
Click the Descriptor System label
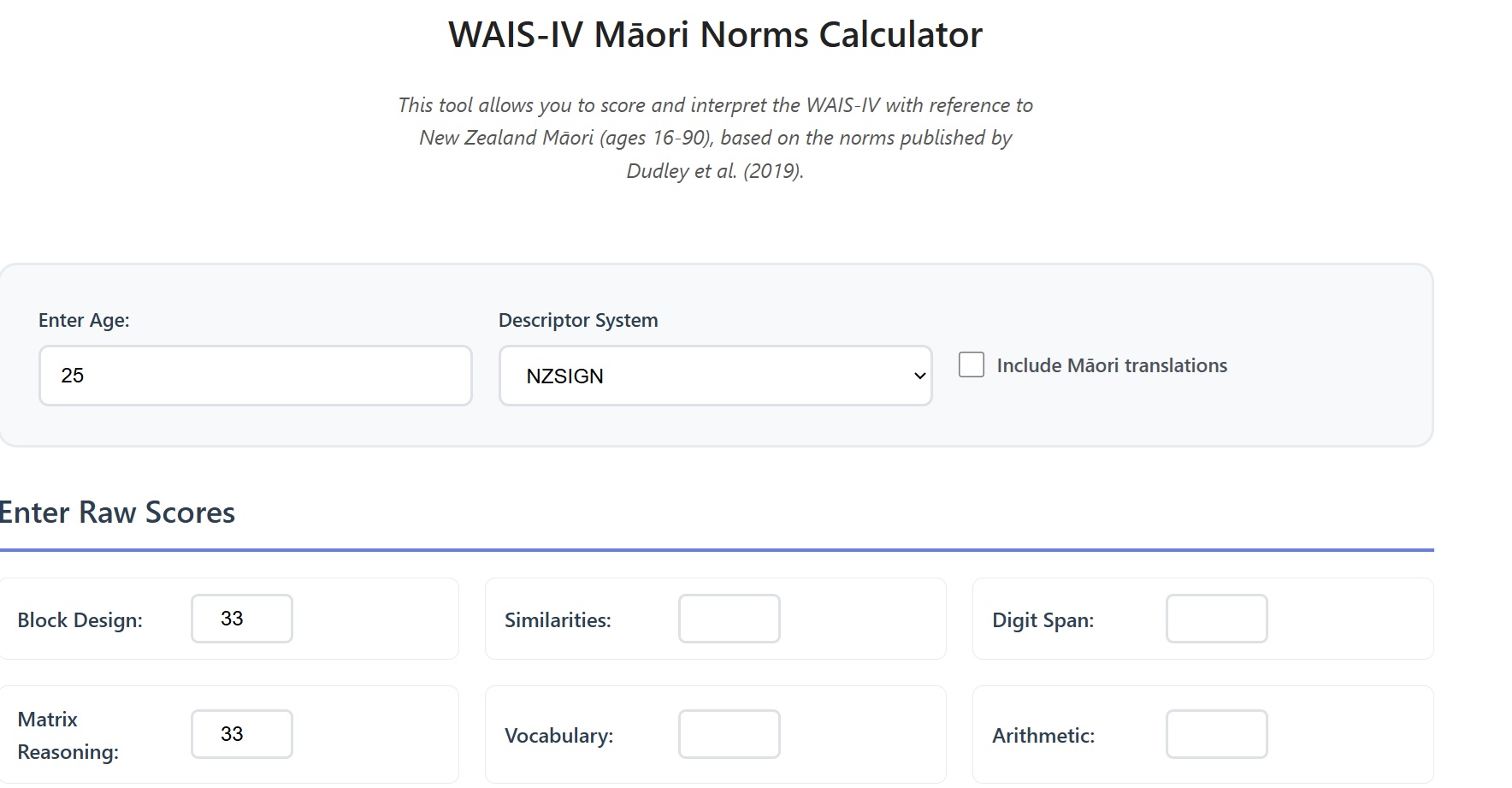[578, 320]
